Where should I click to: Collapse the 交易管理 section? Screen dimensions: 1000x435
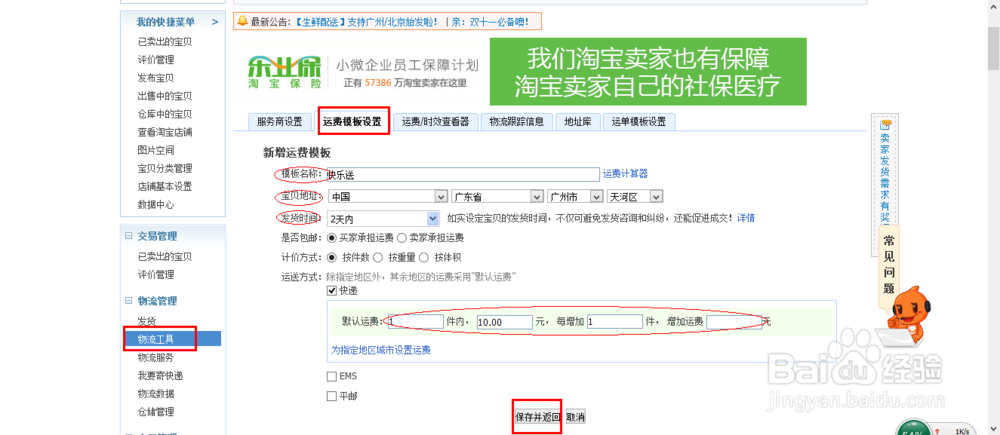coord(128,236)
